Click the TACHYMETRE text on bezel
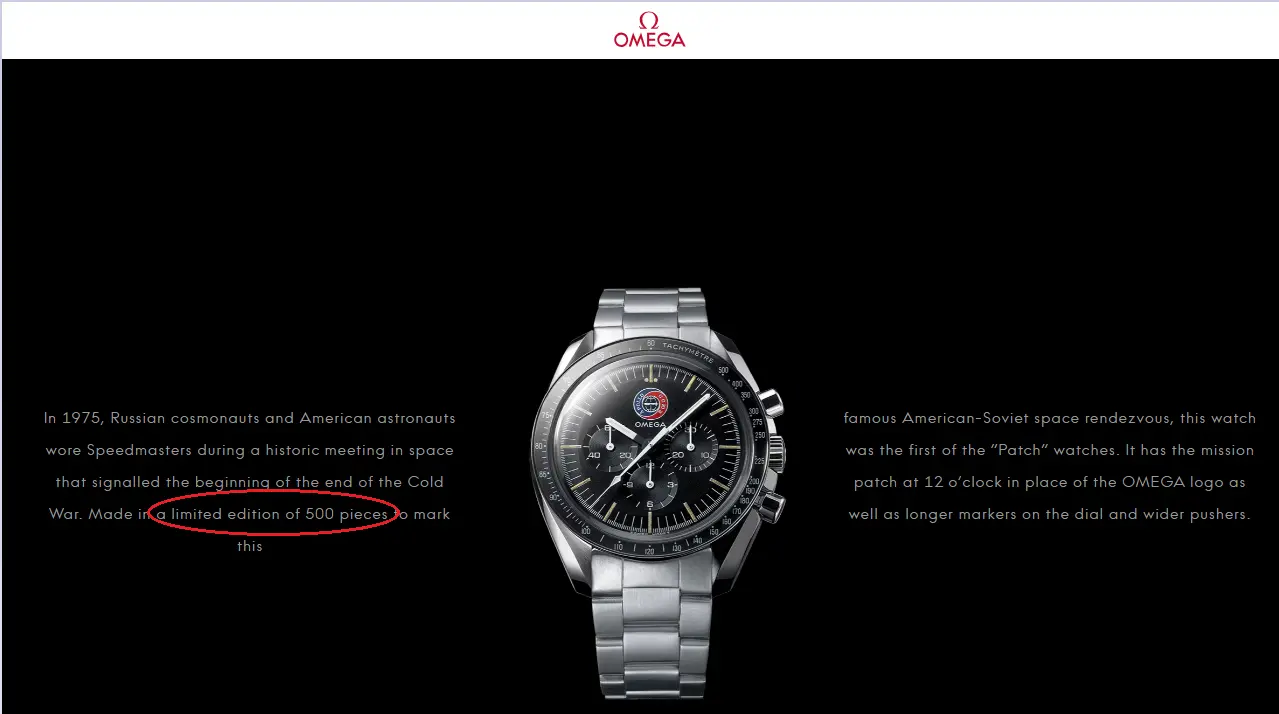Viewport: 1279px width, 714px height. (686, 351)
